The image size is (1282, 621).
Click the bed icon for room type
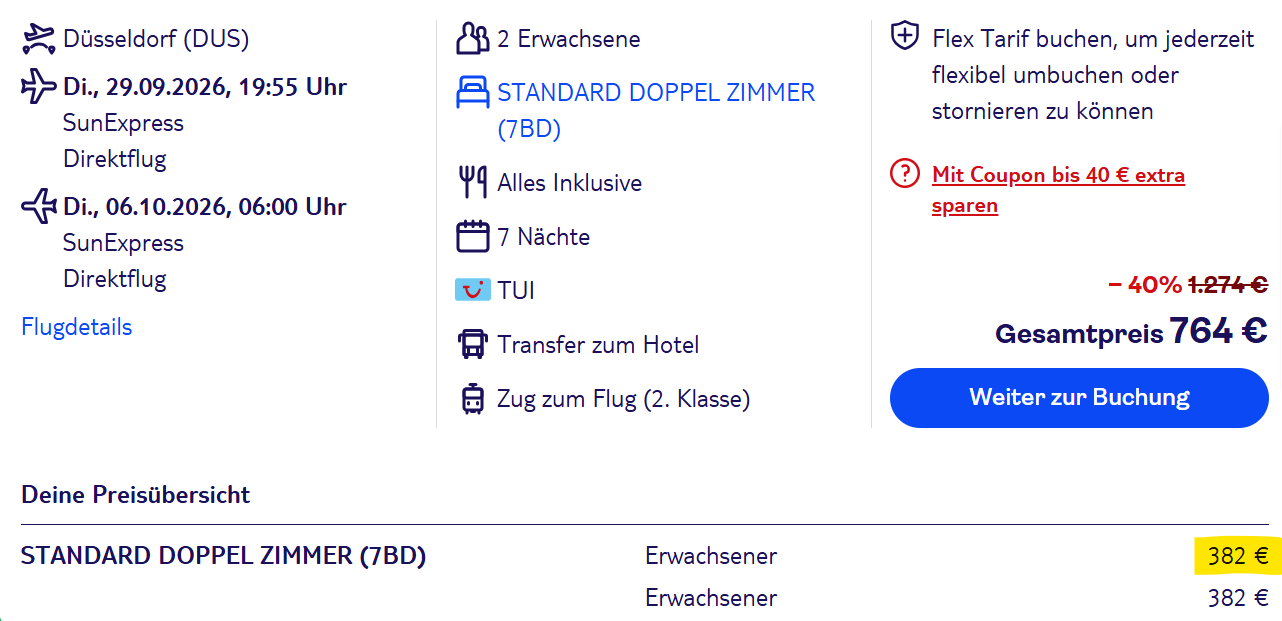(x=472, y=93)
